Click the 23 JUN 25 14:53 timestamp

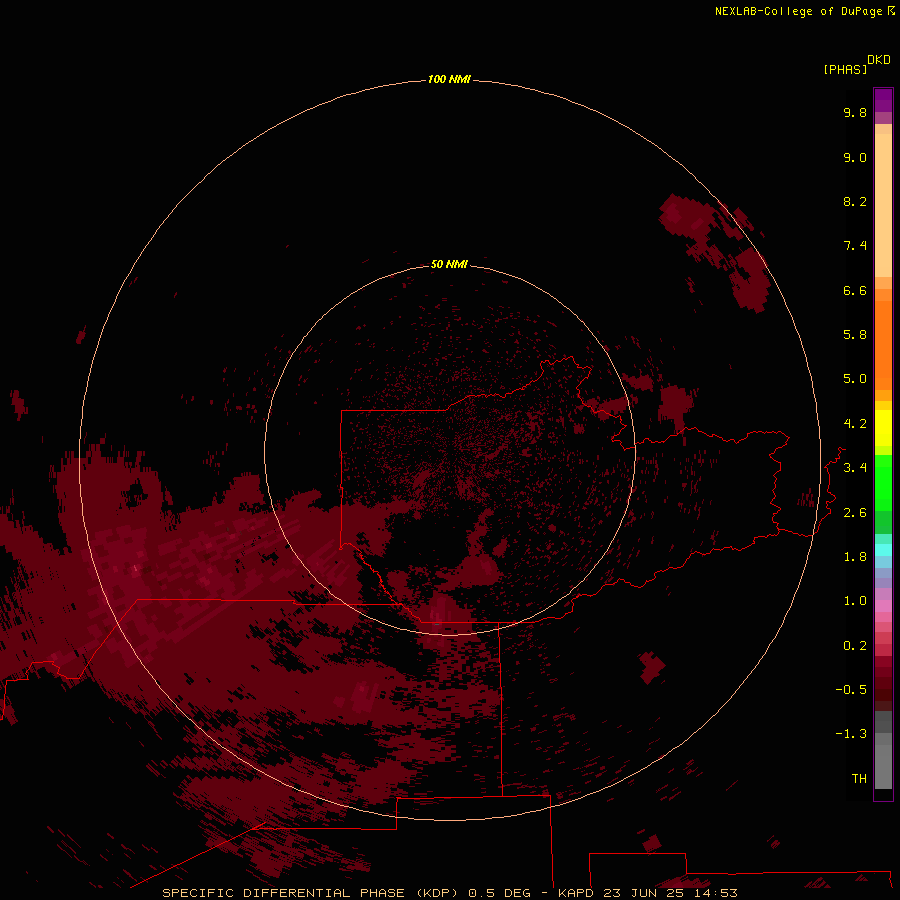[x=670, y=893]
